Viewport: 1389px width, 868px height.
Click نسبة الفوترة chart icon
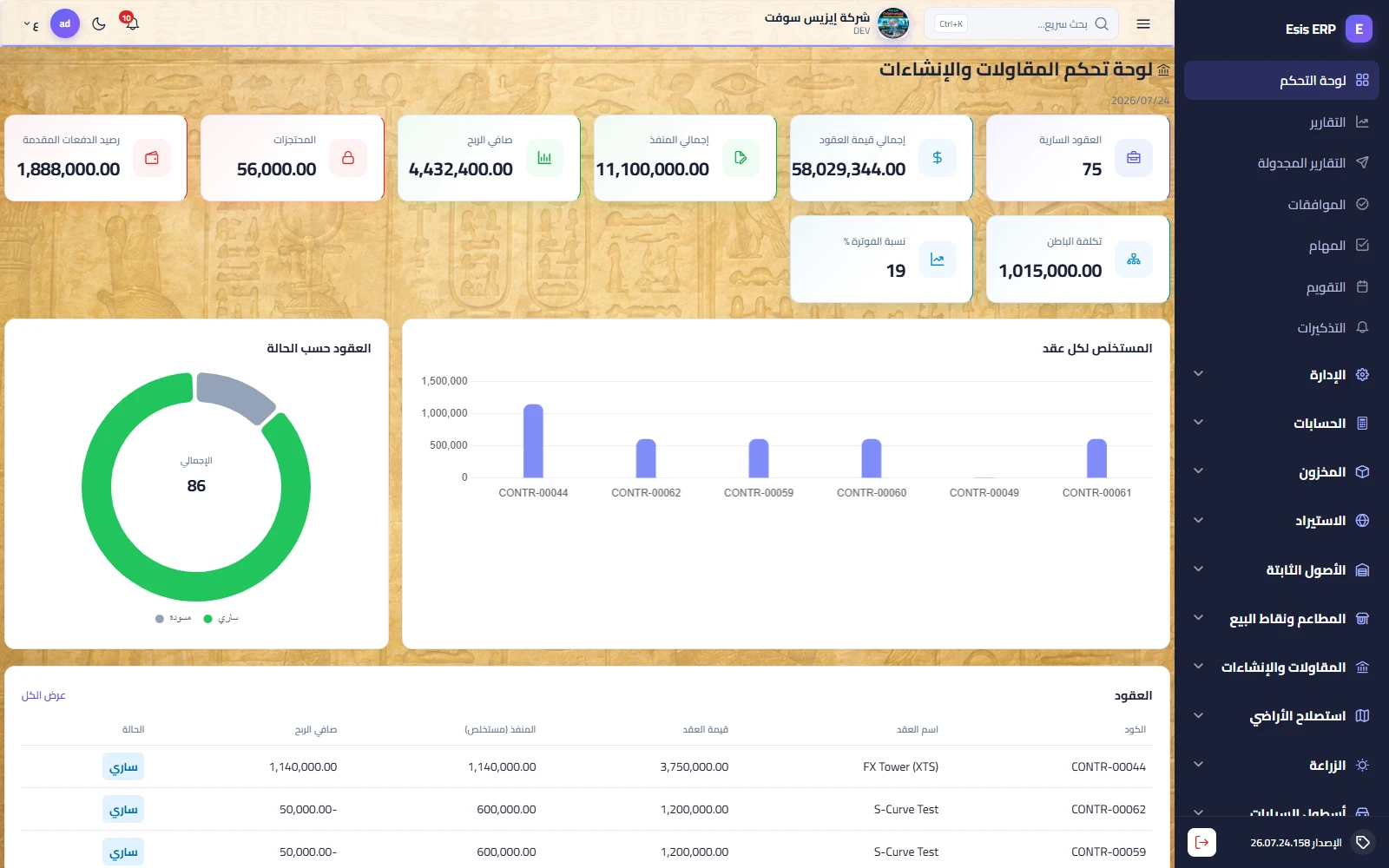(938, 260)
